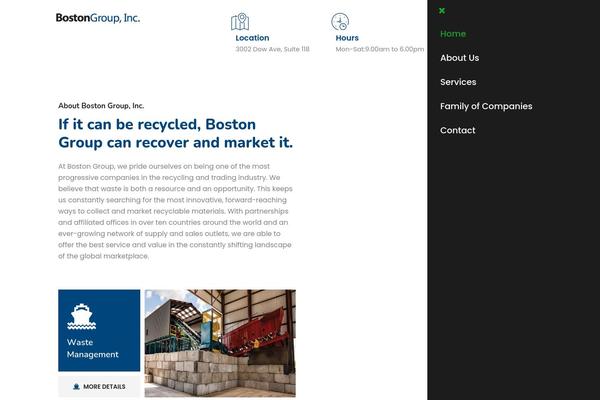Viewport: 600px width, 400px height.
Task: Click the ship icon in Waste Management card
Action: (x=82, y=317)
